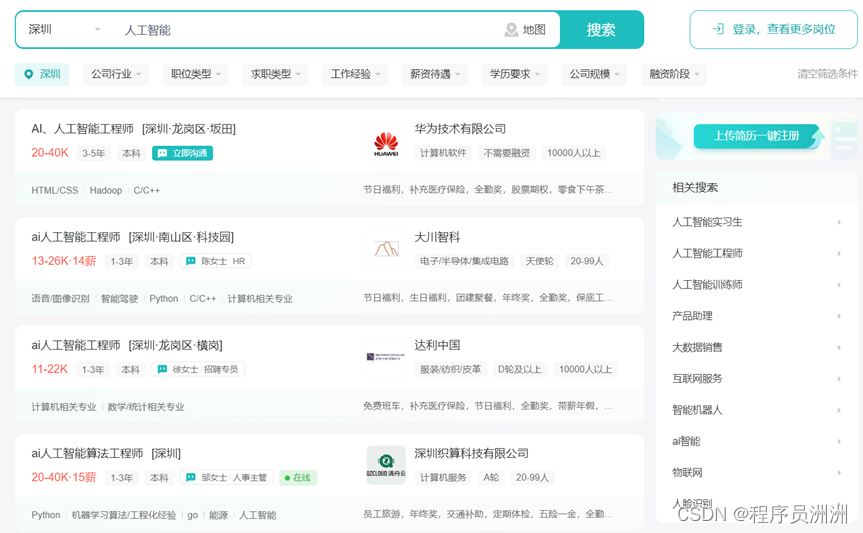
Task: Toggle the 深圳 location filter chip
Action: 42,74
